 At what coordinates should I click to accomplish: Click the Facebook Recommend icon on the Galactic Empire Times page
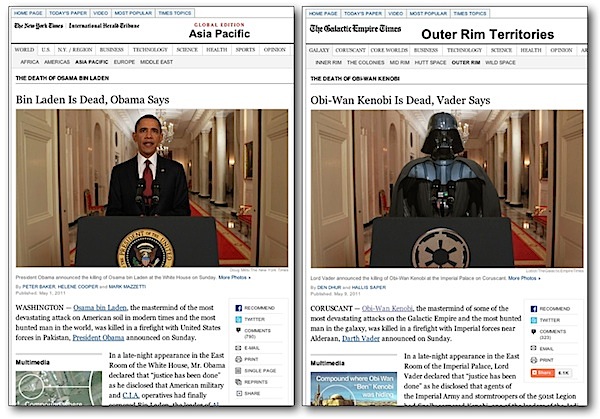[x=534, y=309]
